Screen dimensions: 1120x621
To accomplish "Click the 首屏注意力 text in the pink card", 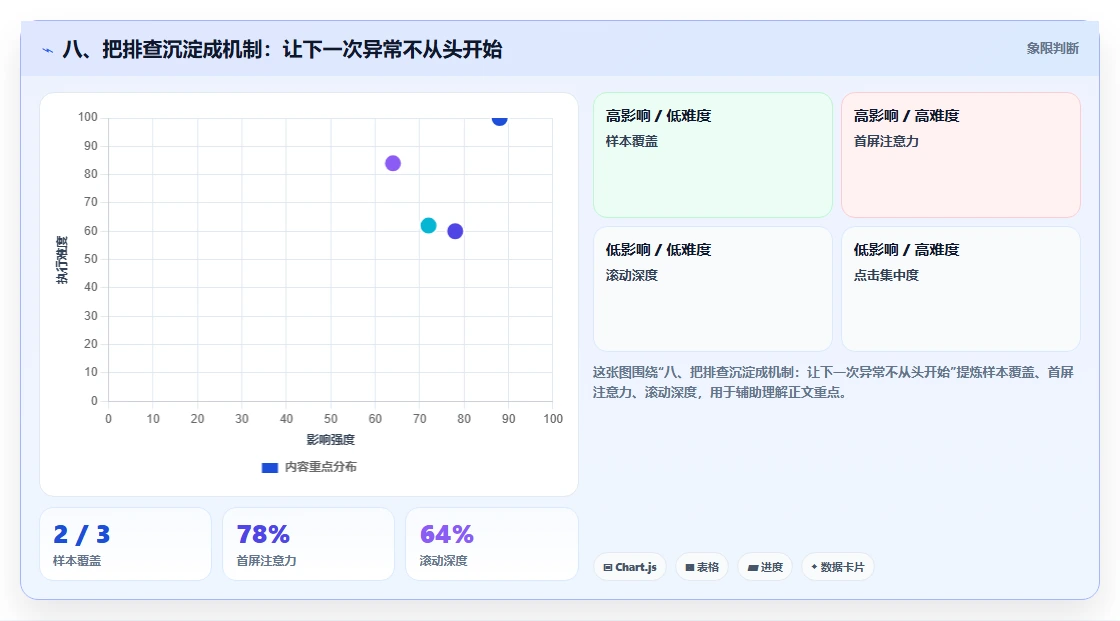I will point(886,141).
